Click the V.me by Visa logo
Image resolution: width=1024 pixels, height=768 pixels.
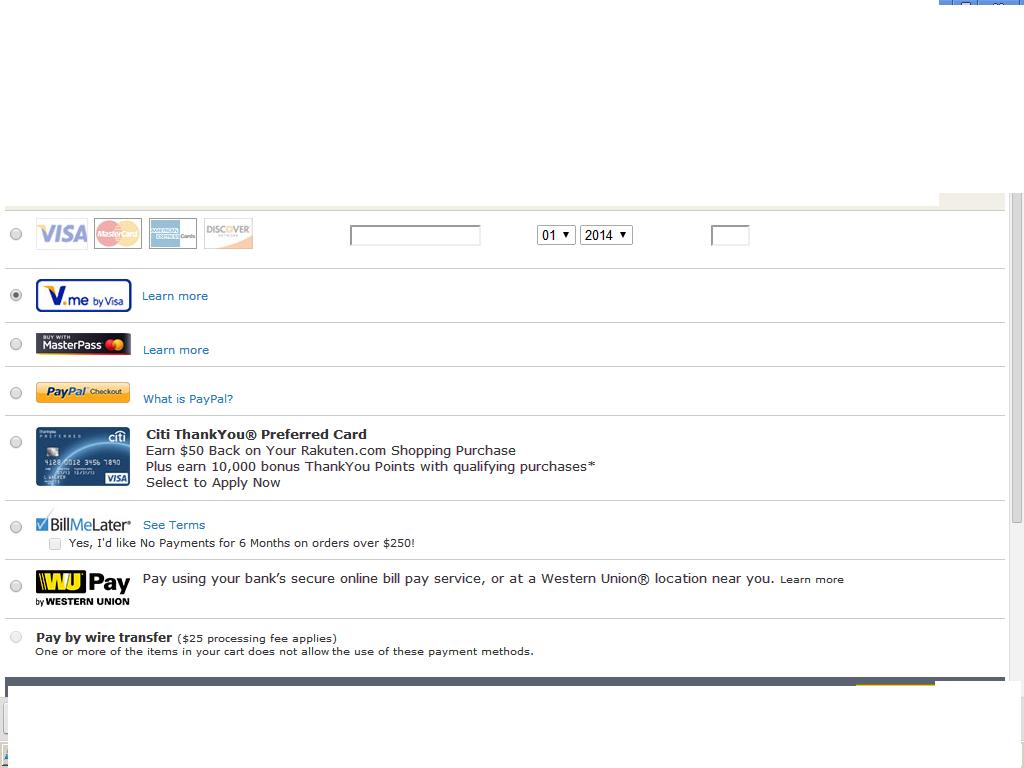coord(84,296)
